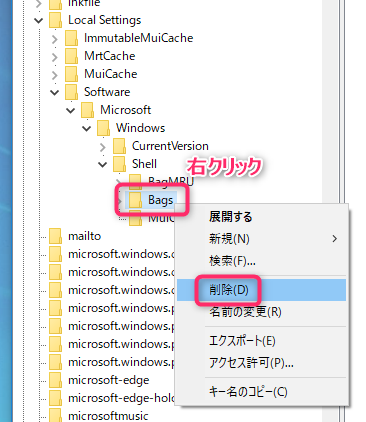This screenshot has height=422, width=366.
Task: Click the MrtCache folder icon
Action: point(71,56)
